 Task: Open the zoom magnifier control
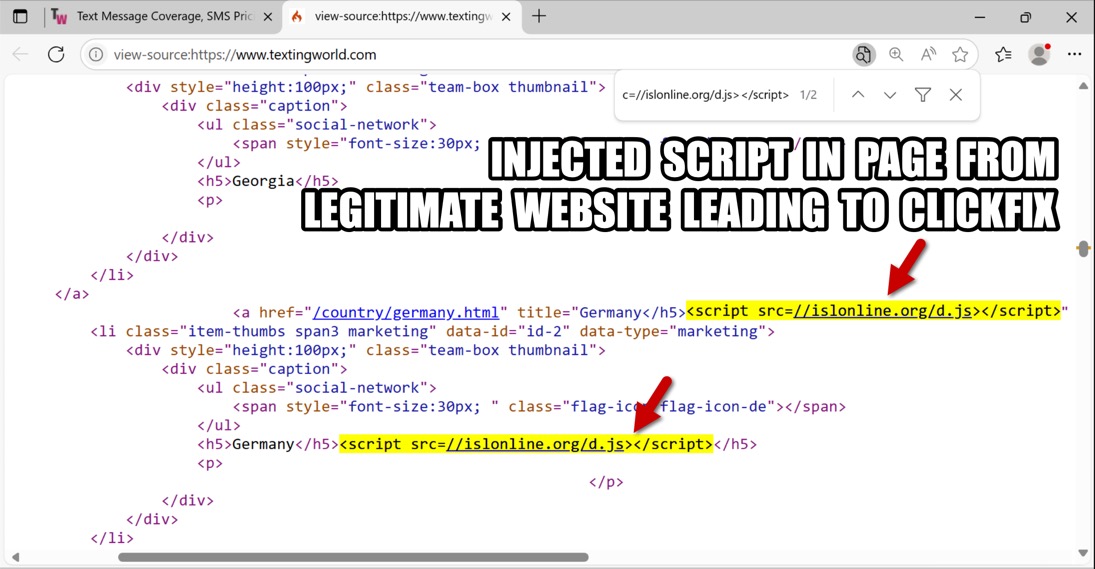click(x=896, y=54)
